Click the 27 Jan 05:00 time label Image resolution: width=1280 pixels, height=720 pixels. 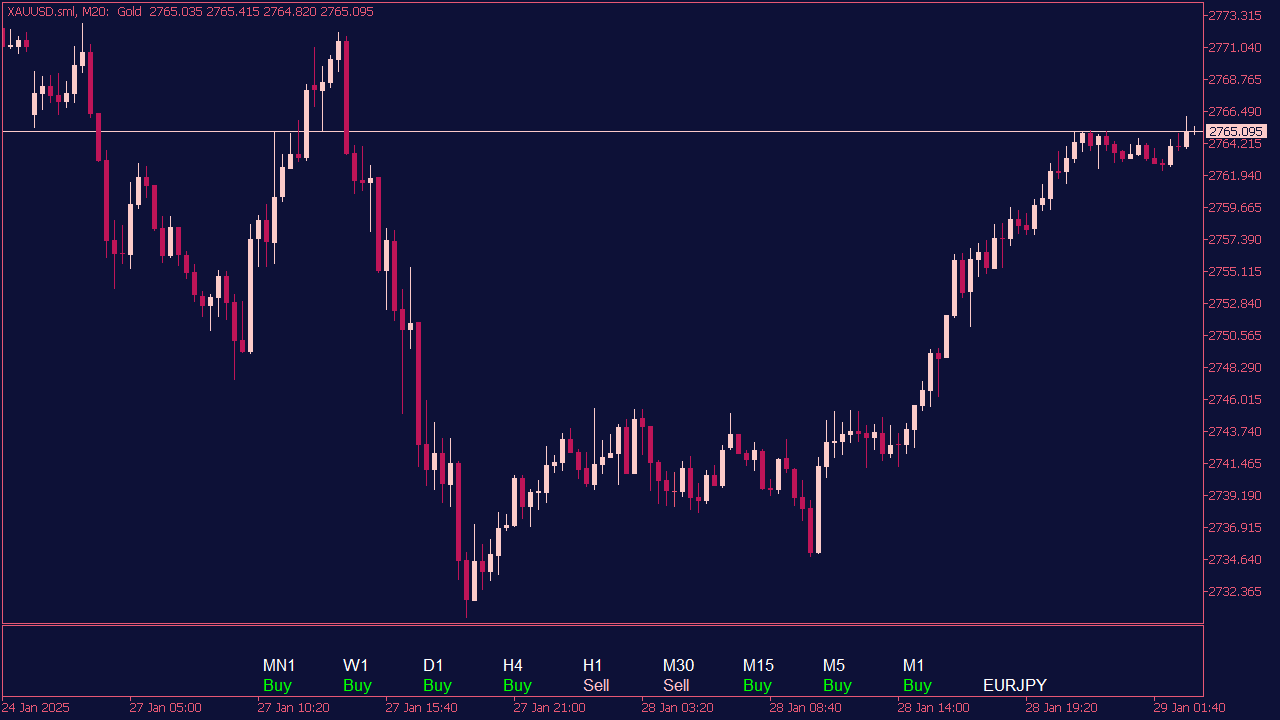[165, 707]
